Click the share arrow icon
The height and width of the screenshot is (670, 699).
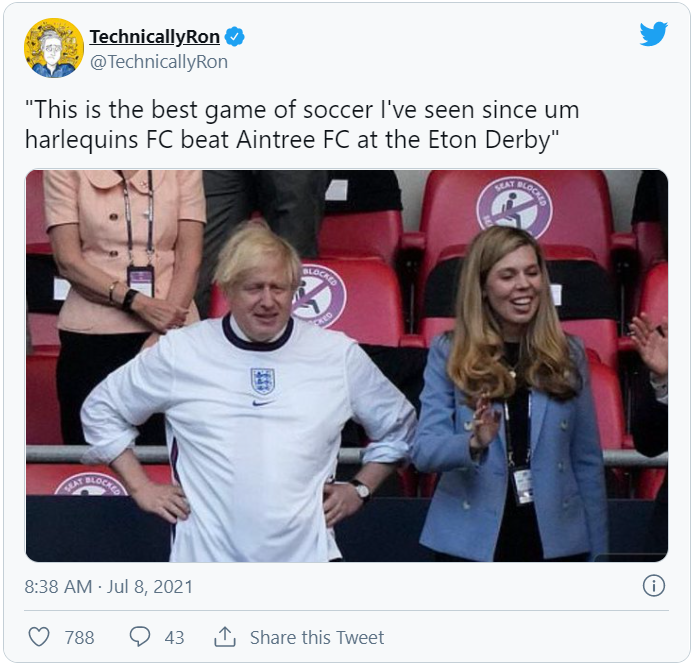point(225,637)
